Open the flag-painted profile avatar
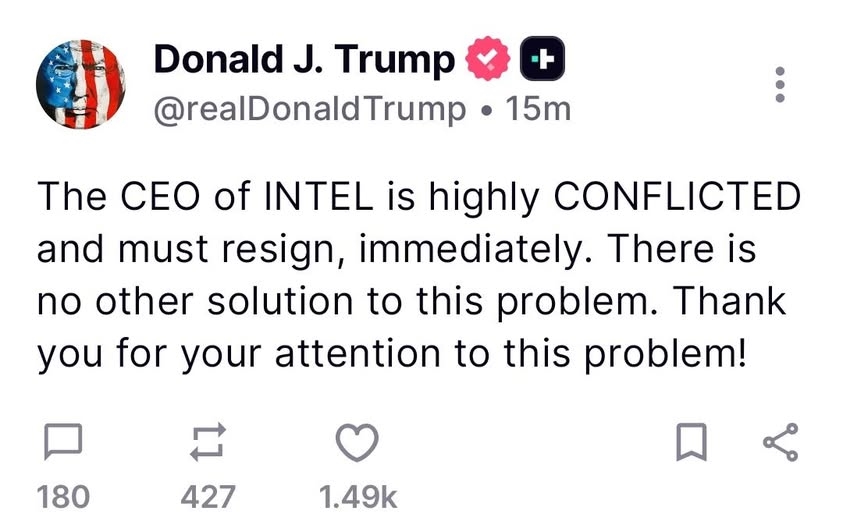This screenshot has height=532, width=843. 81,84
